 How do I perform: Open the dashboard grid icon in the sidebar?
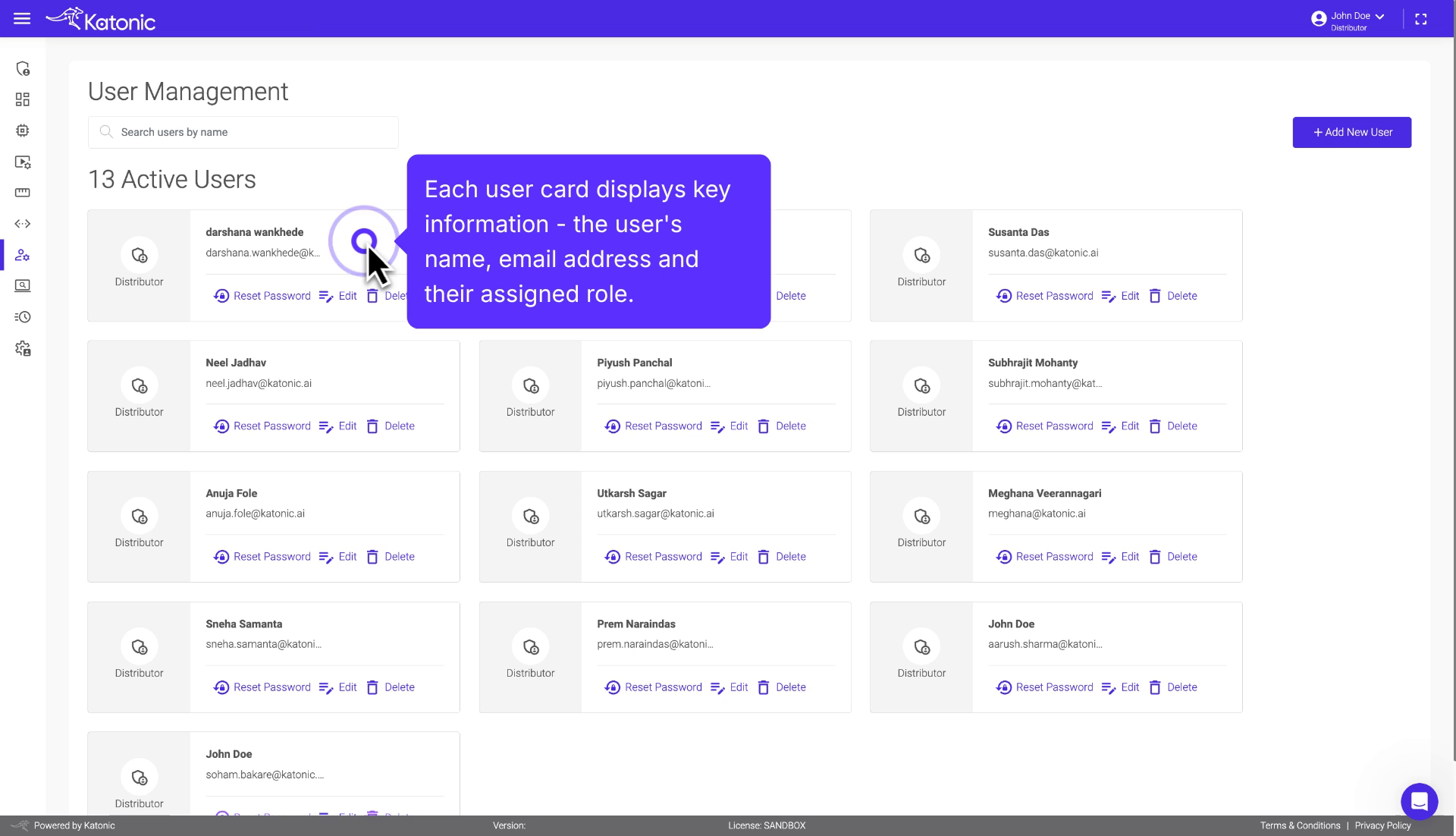pos(23,99)
